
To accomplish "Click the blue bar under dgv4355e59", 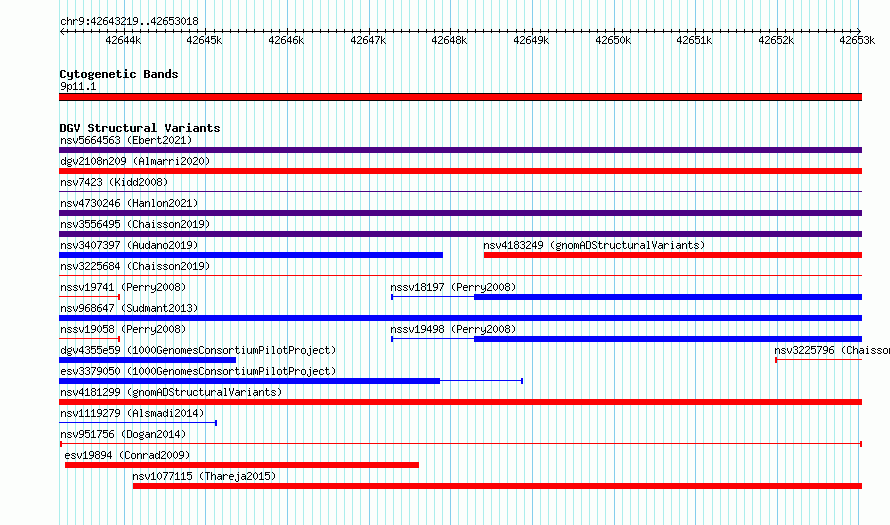I will (x=148, y=360).
